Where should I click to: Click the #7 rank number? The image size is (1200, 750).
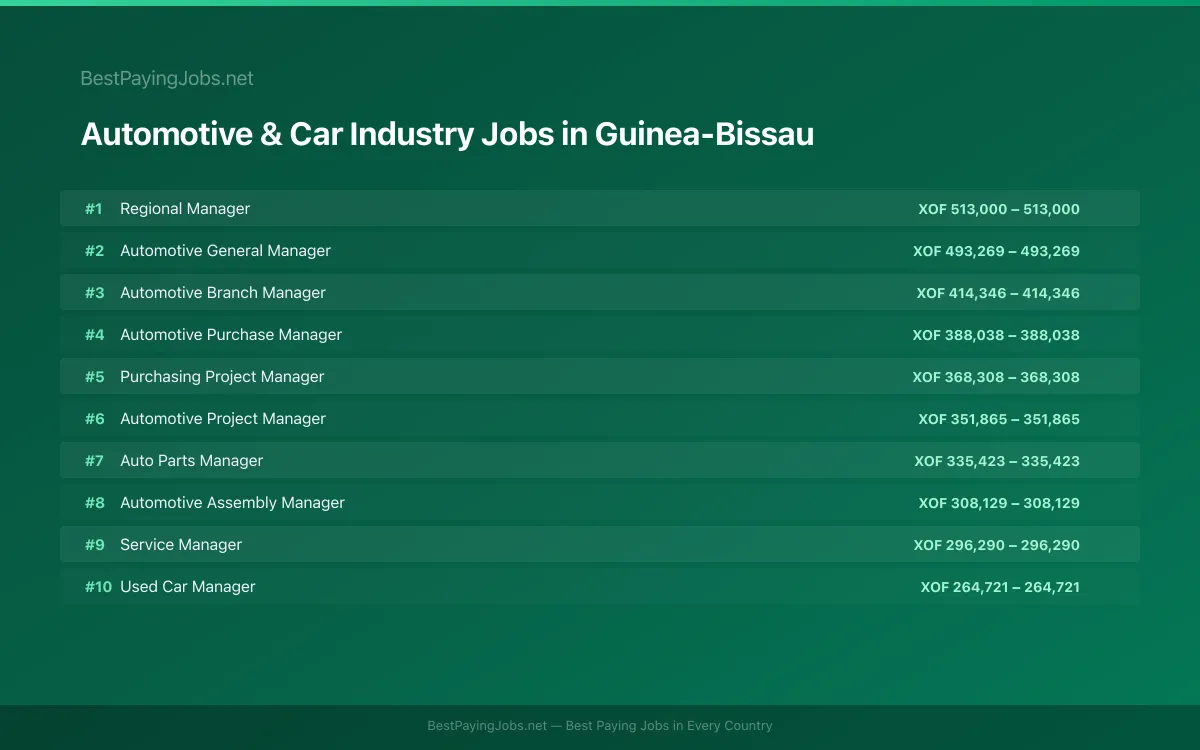[94, 461]
